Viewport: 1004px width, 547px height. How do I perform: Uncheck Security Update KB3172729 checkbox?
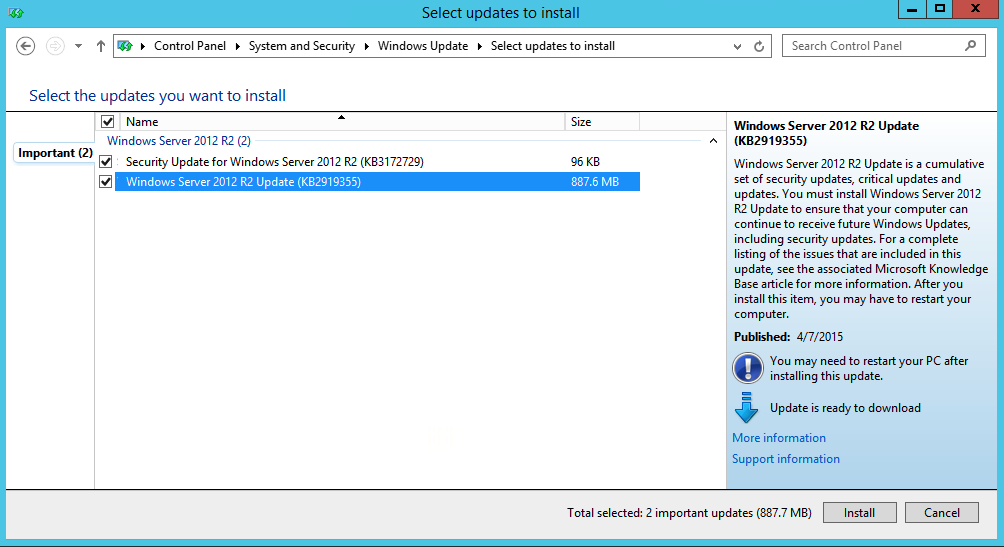click(106, 162)
